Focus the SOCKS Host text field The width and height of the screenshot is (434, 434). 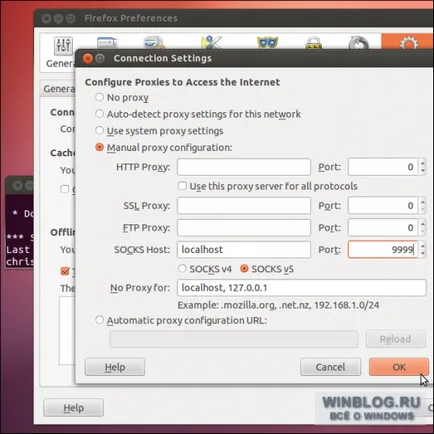pyautogui.click(x=244, y=249)
